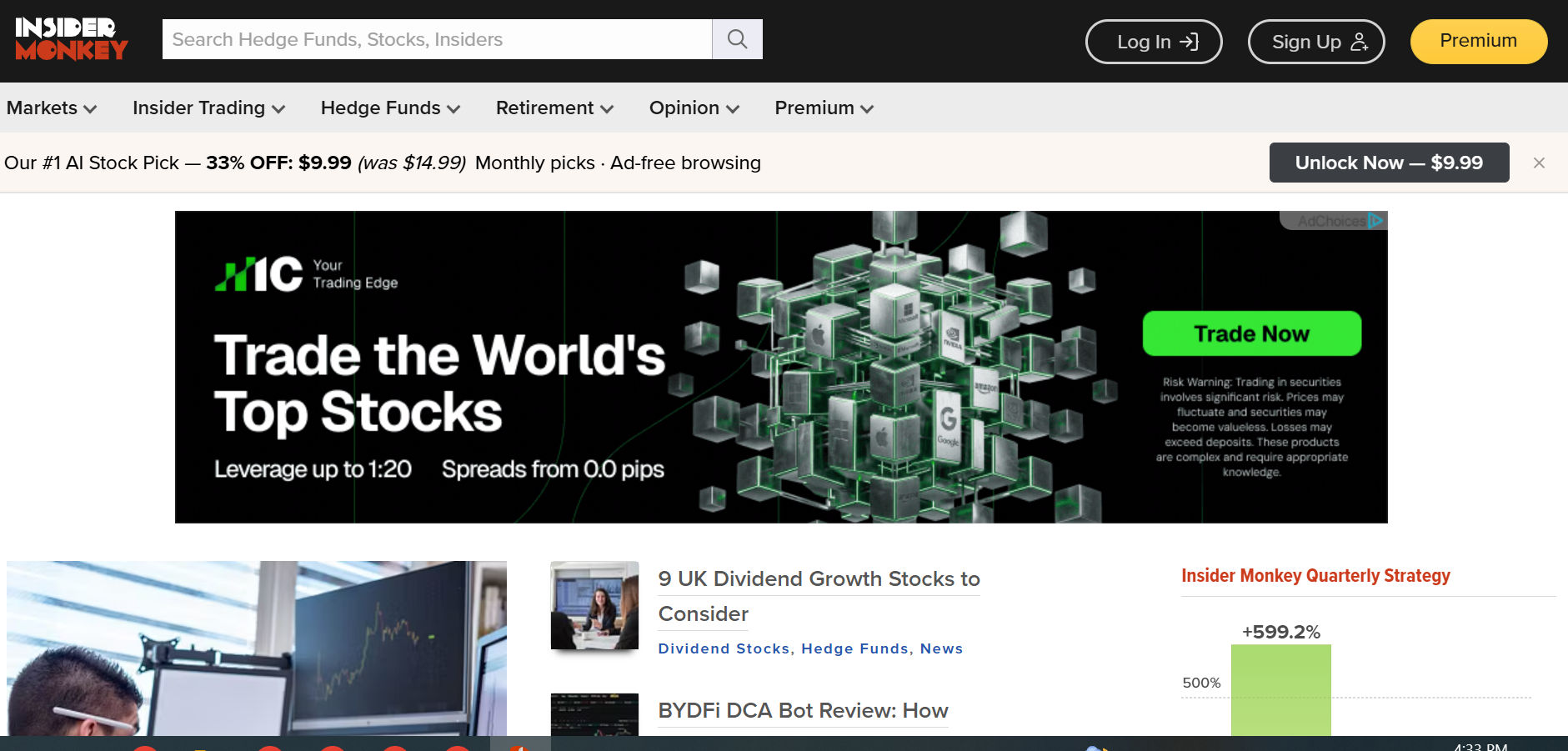The width and height of the screenshot is (1568, 751).
Task: Dismiss the AI Stock Pick promo banner
Action: [1539, 163]
